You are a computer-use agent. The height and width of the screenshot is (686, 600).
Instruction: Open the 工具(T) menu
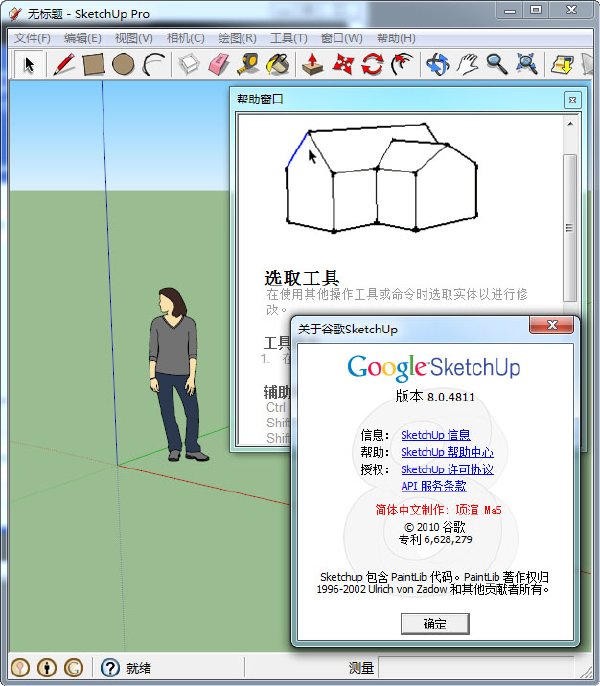click(x=289, y=38)
